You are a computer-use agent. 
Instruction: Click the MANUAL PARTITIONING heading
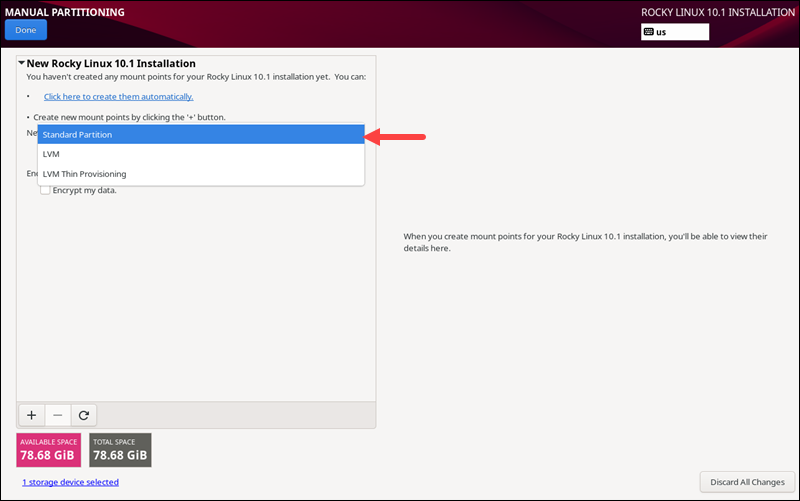click(x=65, y=12)
